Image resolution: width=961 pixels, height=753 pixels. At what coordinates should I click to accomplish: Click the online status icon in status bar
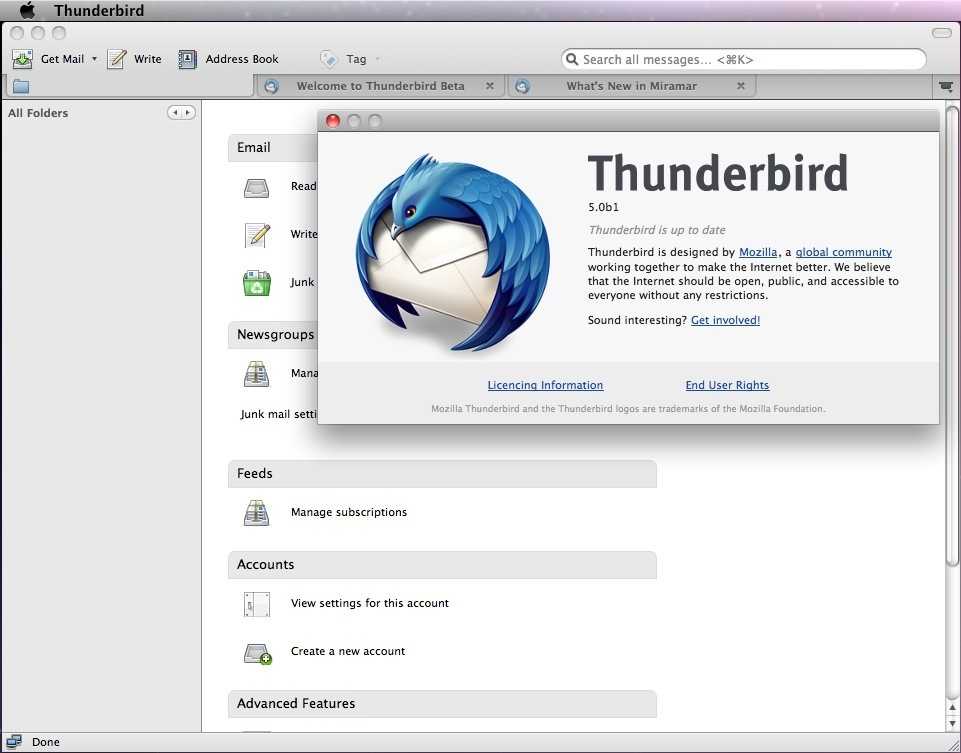14,742
